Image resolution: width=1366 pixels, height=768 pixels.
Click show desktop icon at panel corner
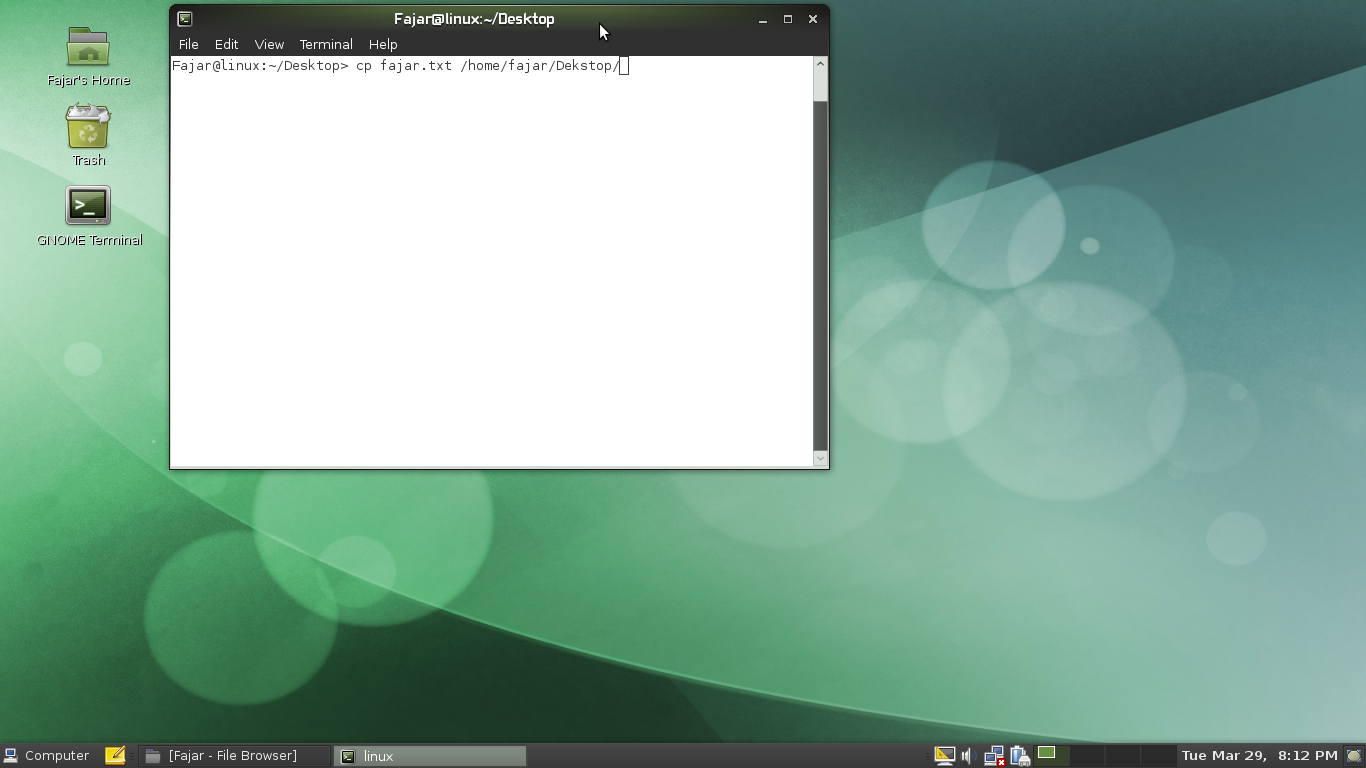(1353, 755)
